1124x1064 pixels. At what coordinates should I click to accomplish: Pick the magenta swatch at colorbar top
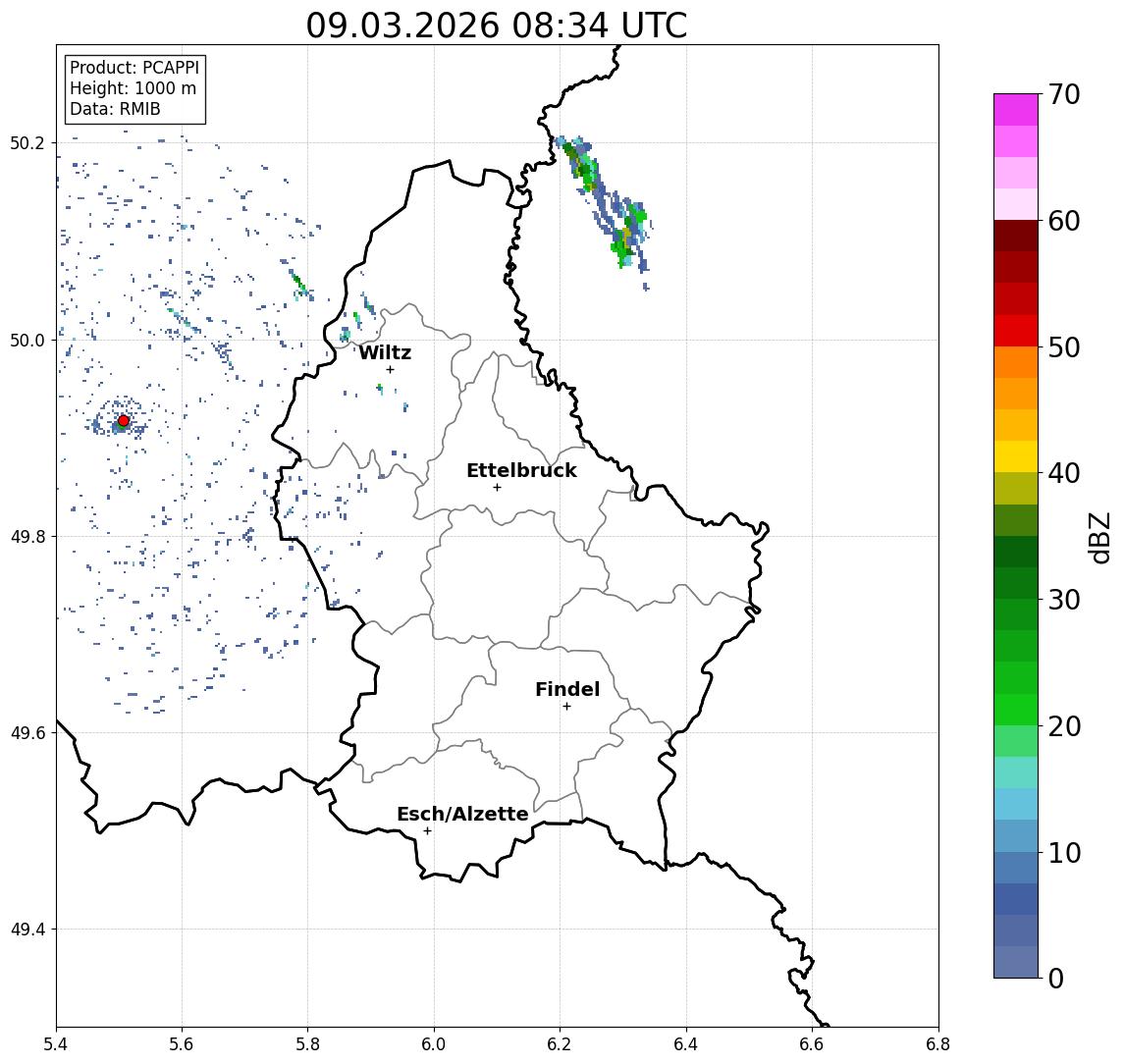(x=1016, y=110)
